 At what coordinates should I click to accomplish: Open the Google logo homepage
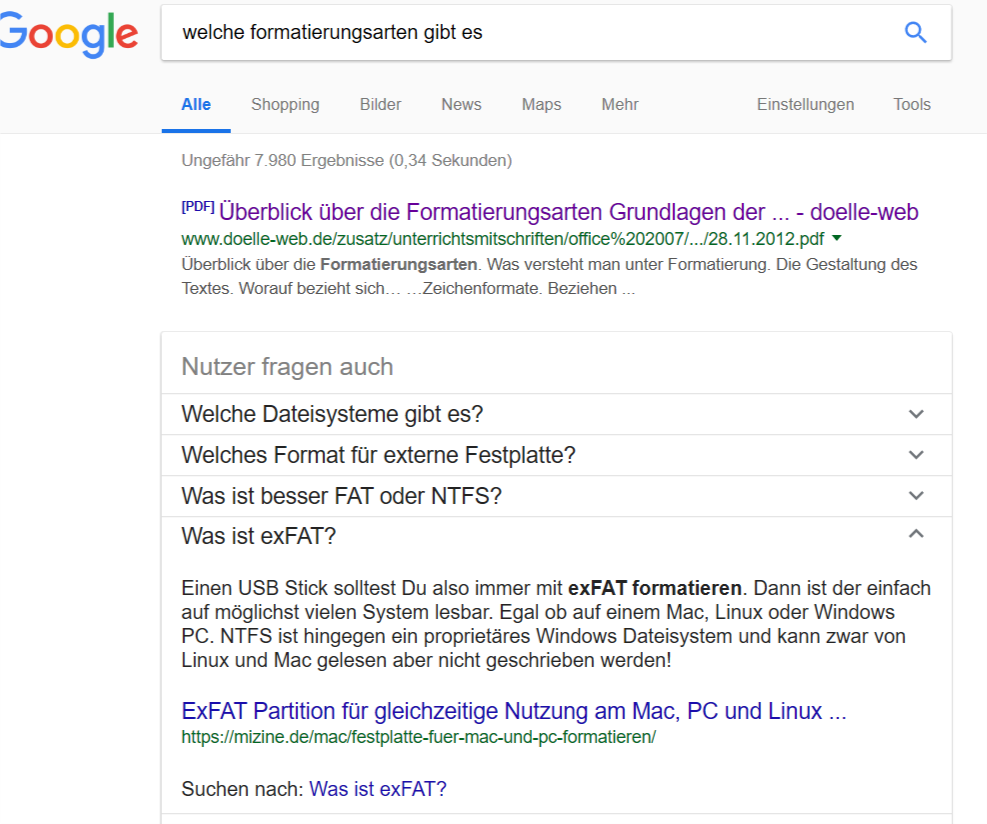click(x=69, y=35)
